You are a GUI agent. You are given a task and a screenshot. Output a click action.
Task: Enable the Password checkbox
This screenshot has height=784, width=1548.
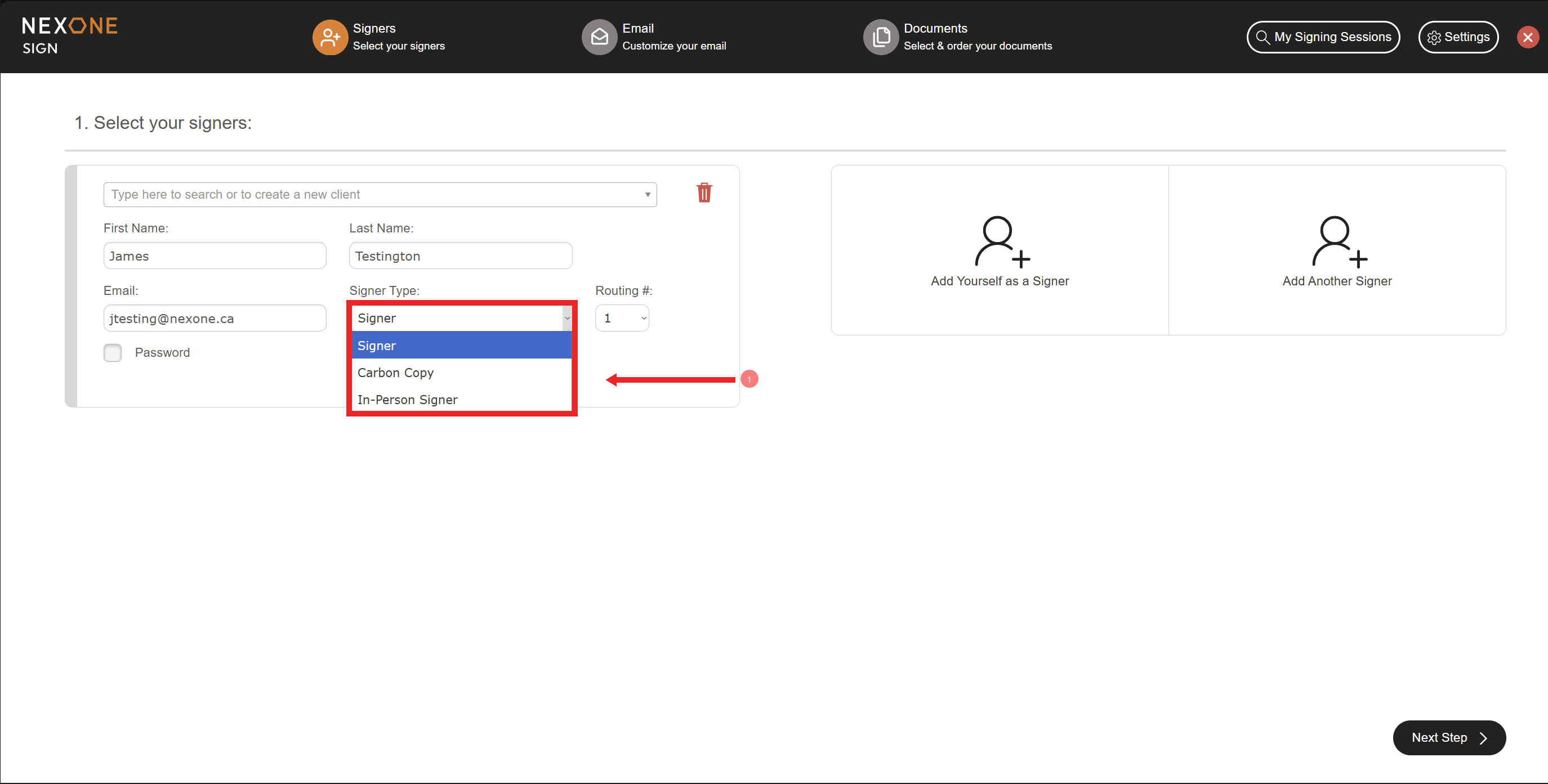pyautogui.click(x=113, y=353)
